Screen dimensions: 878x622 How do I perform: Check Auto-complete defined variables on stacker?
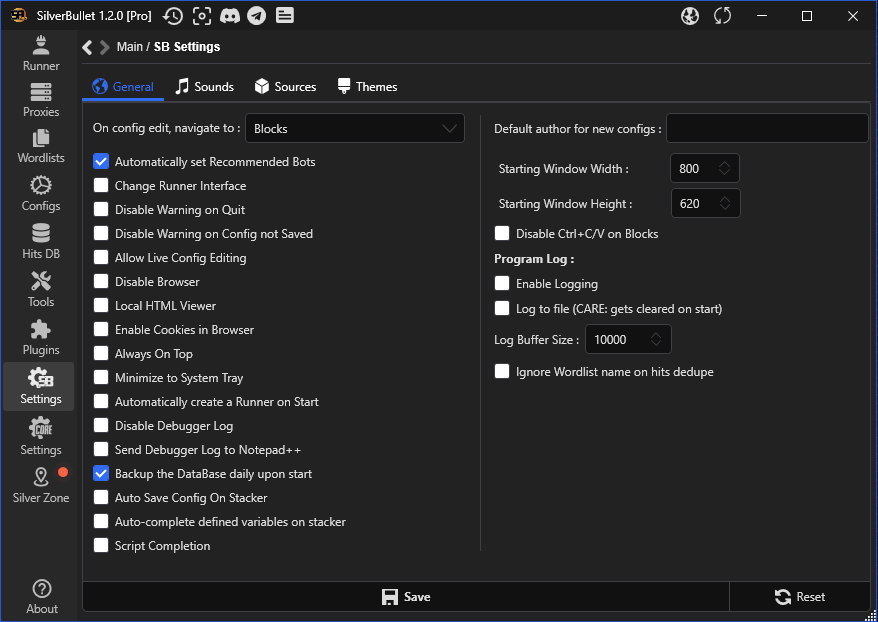click(101, 522)
